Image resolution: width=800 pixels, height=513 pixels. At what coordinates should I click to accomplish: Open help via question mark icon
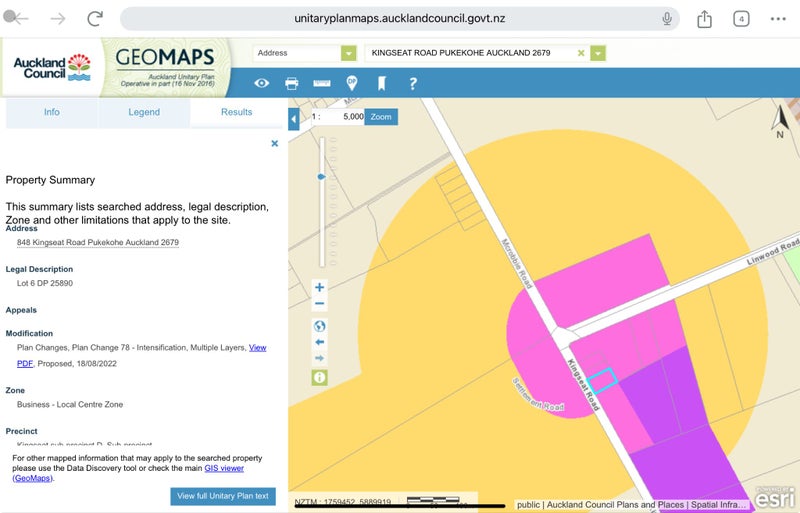[x=412, y=83]
